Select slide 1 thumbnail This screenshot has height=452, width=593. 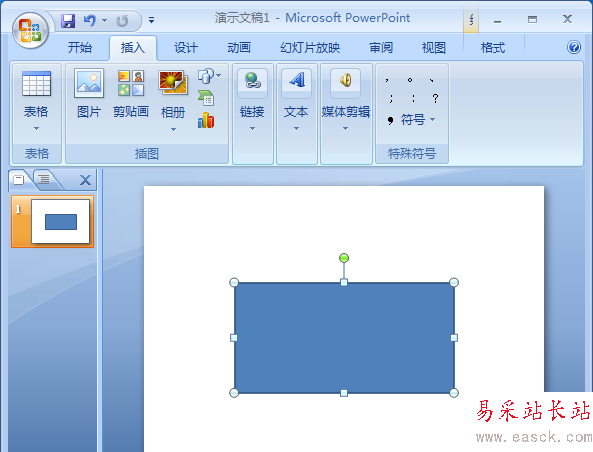coord(53,222)
